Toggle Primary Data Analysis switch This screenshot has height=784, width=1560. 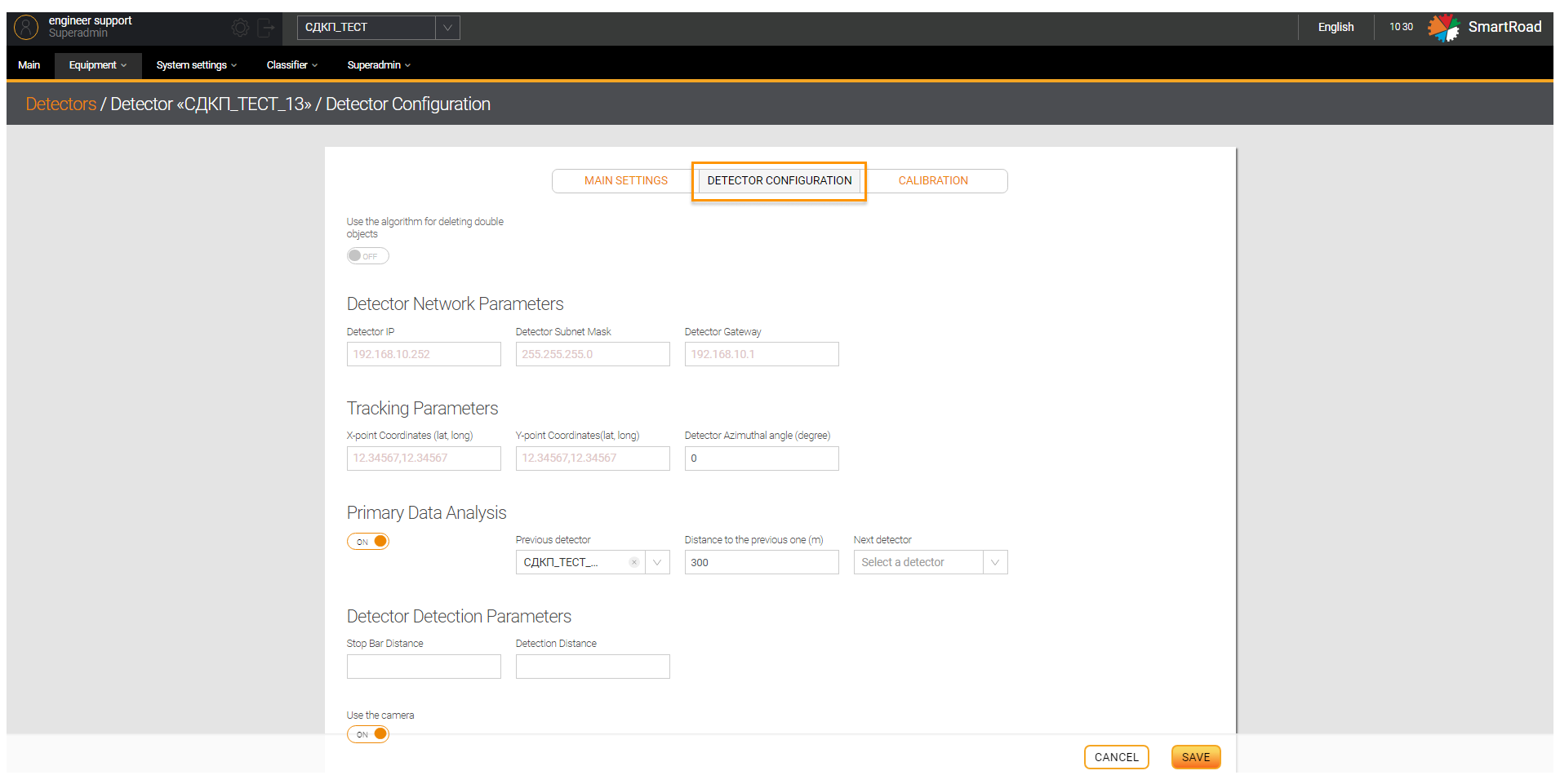(x=367, y=542)
